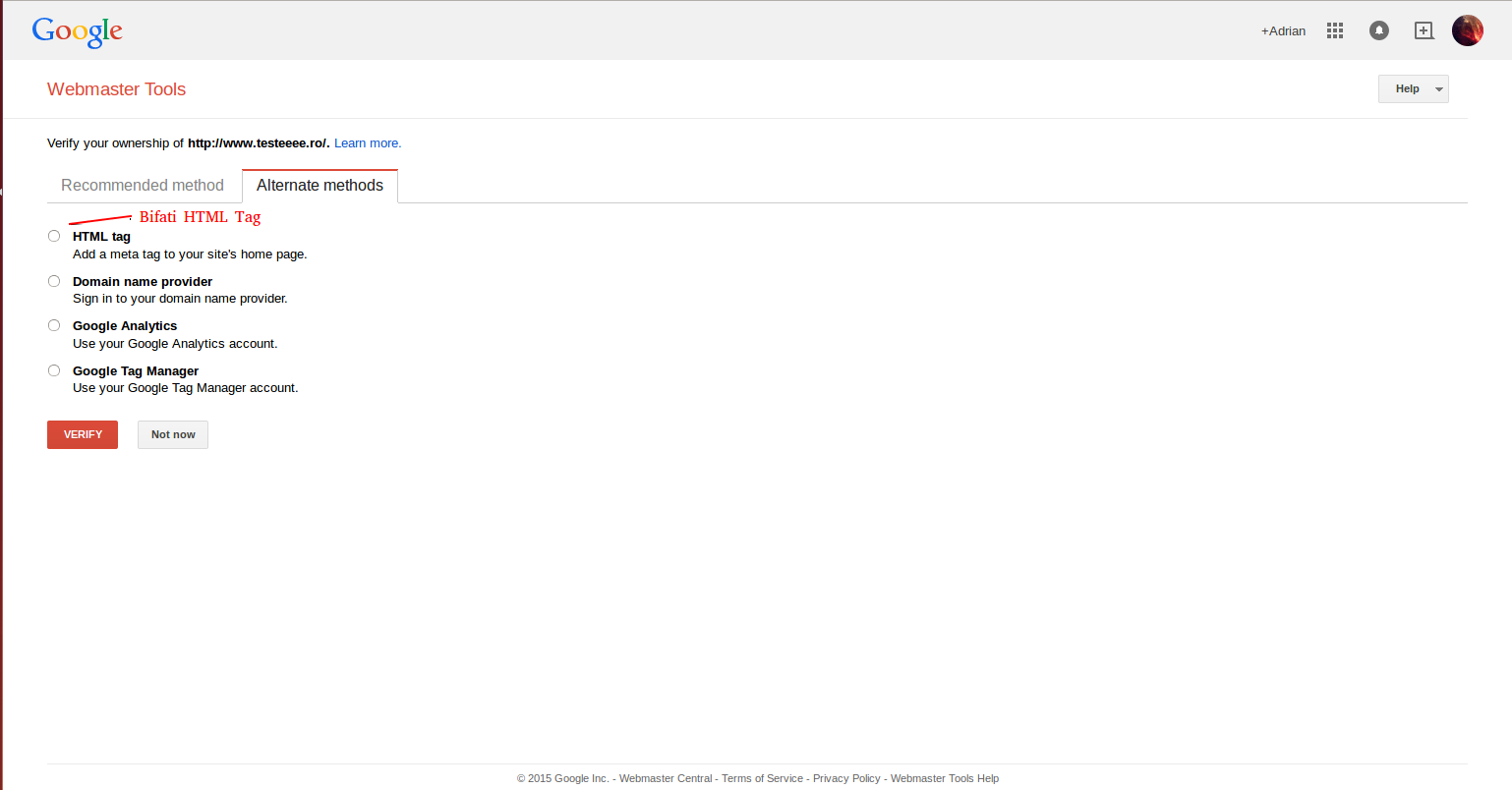The height and width of the screenshot is (790, 1512).
Task: Click the Google logo
Action: pyautogui.click(x=78, y=31)
